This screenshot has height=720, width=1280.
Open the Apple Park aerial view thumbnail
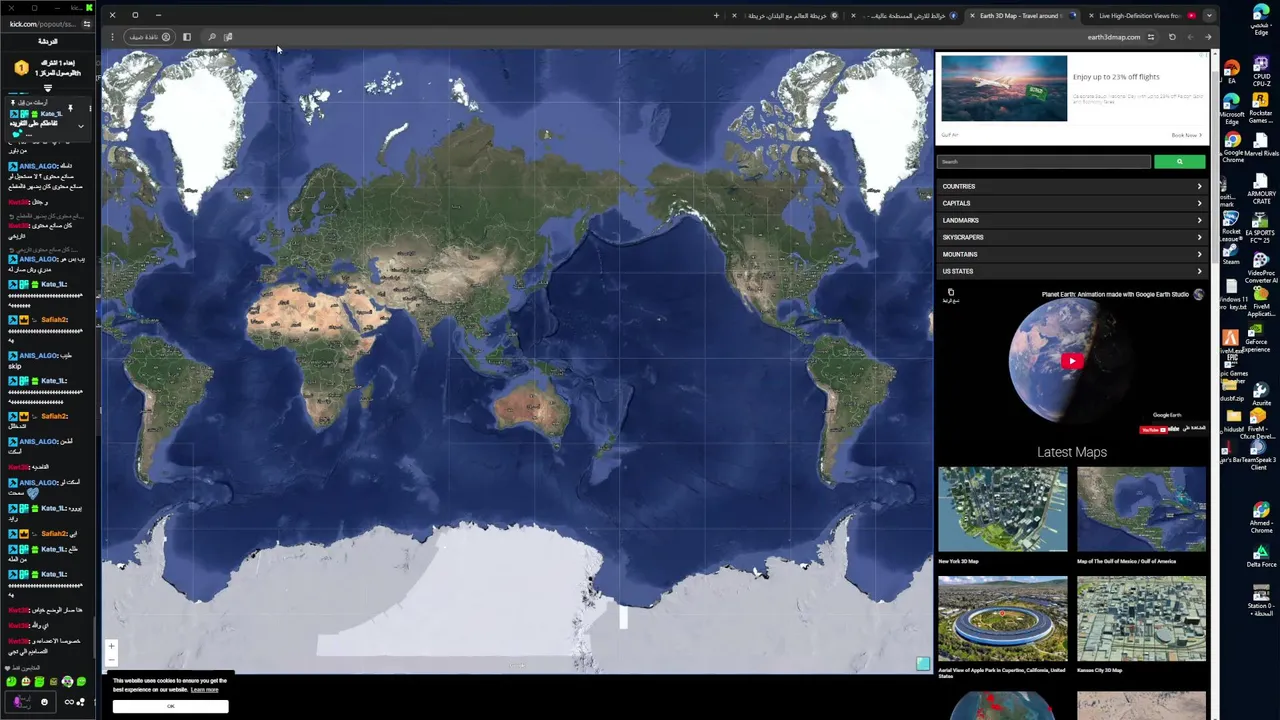[x=1002, y=619]
